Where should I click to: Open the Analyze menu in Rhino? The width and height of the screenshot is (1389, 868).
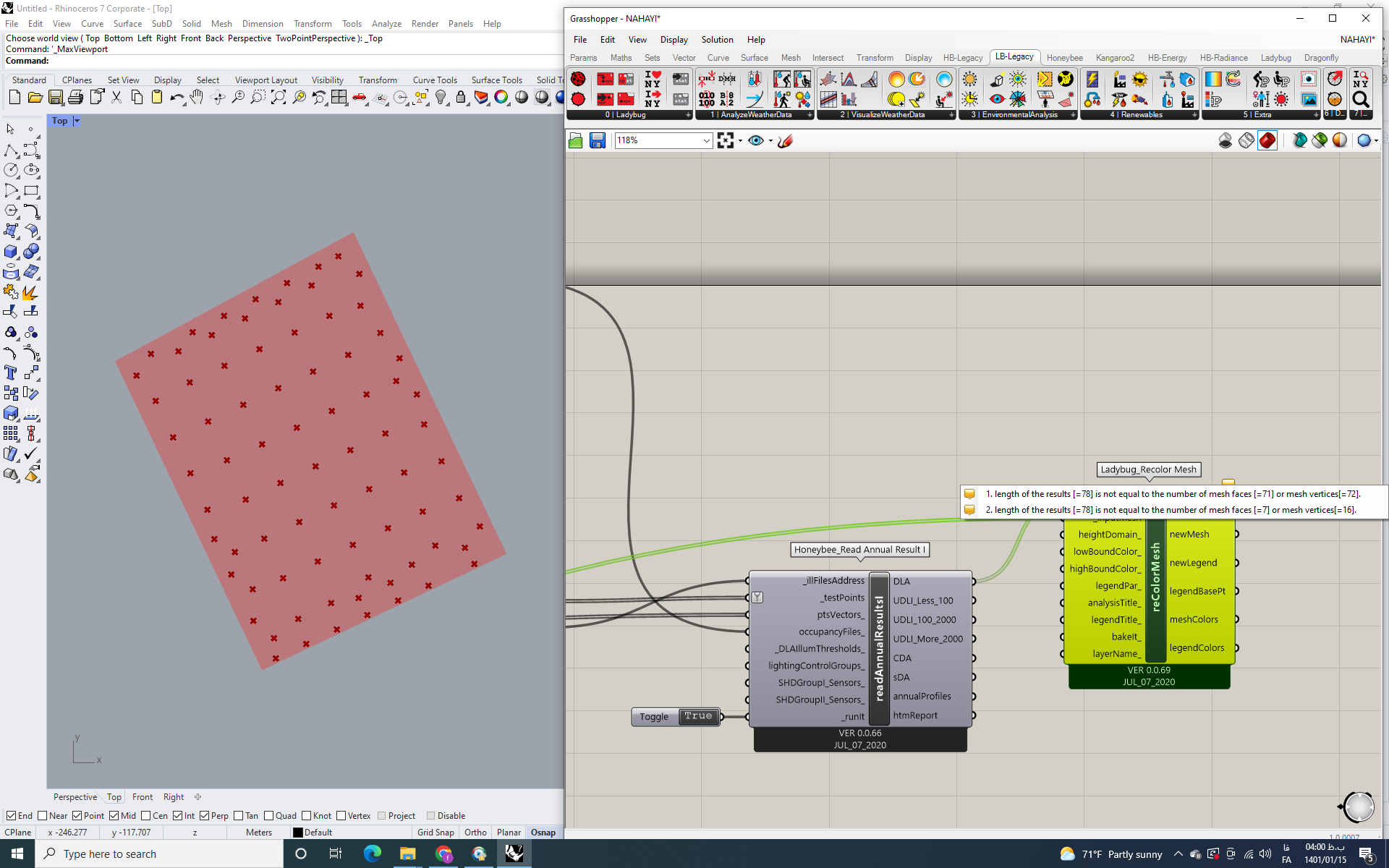pyautogui.click(x=386, y=24)
